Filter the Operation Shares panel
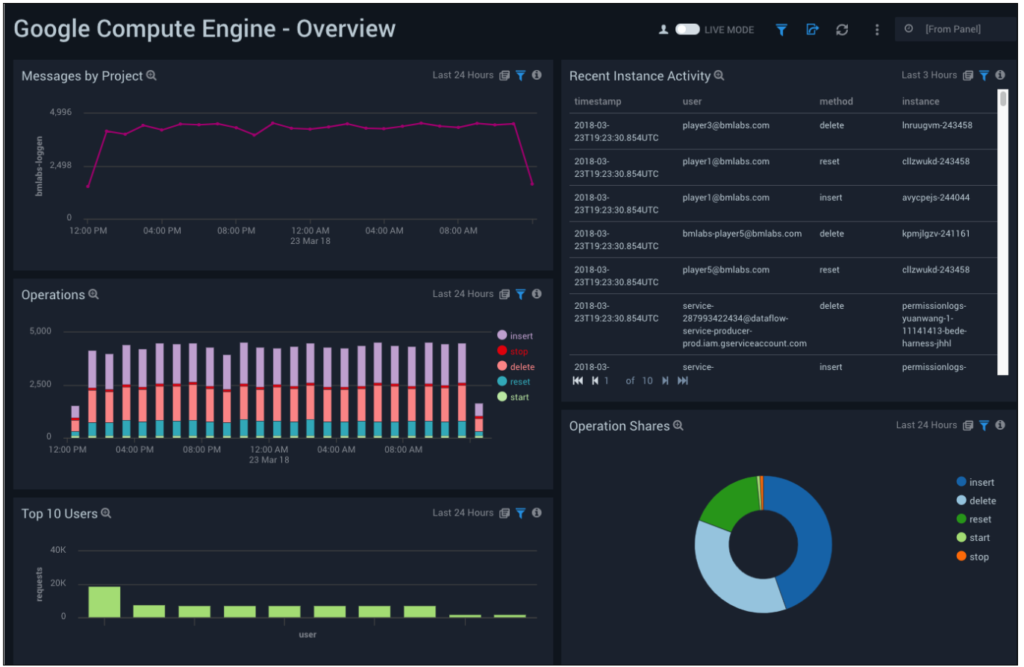Screen dimensions: 1024x667 pyautogui.click(x=984, y=426)
